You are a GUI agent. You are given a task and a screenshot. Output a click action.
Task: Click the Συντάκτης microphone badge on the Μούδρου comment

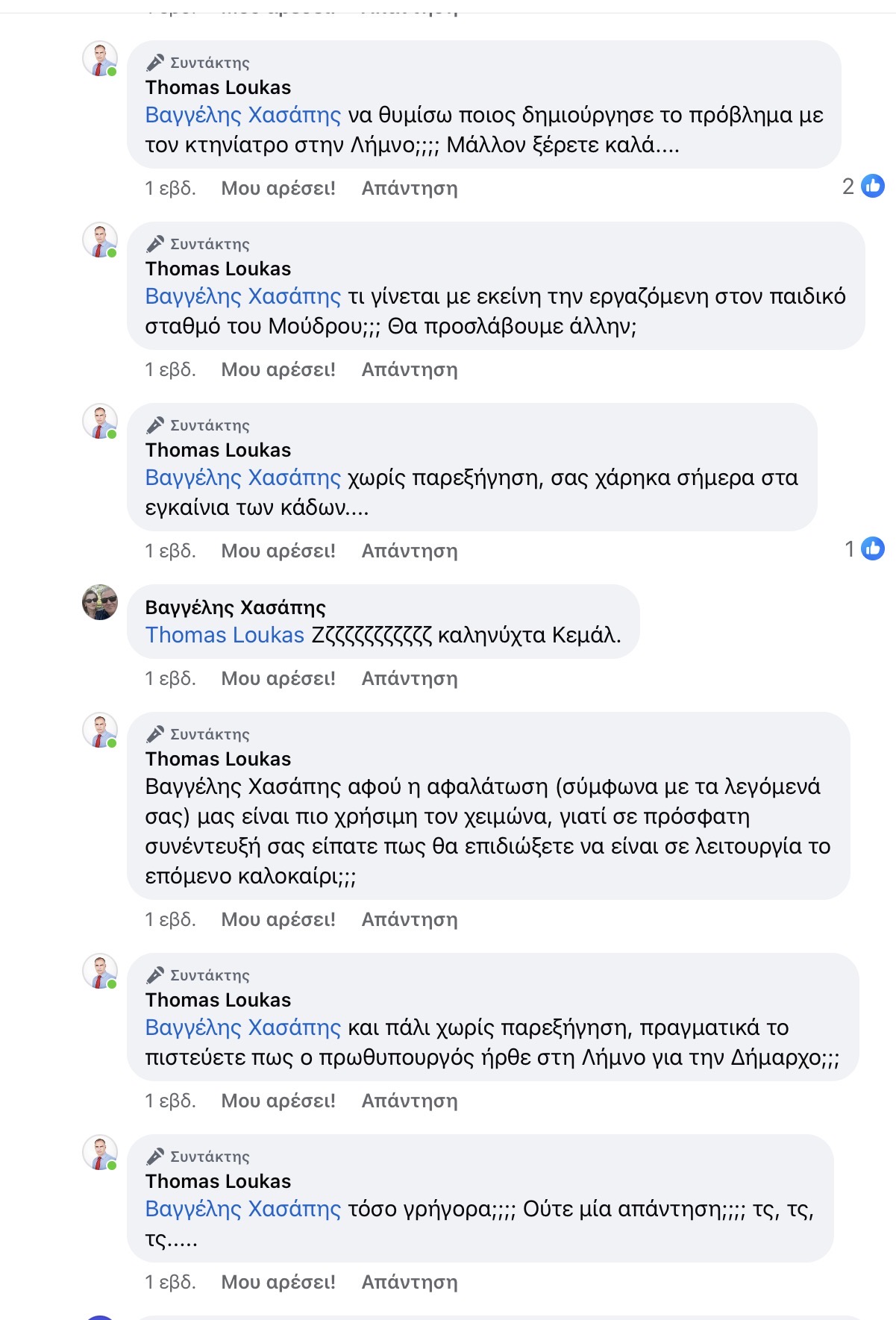point(155,244)
